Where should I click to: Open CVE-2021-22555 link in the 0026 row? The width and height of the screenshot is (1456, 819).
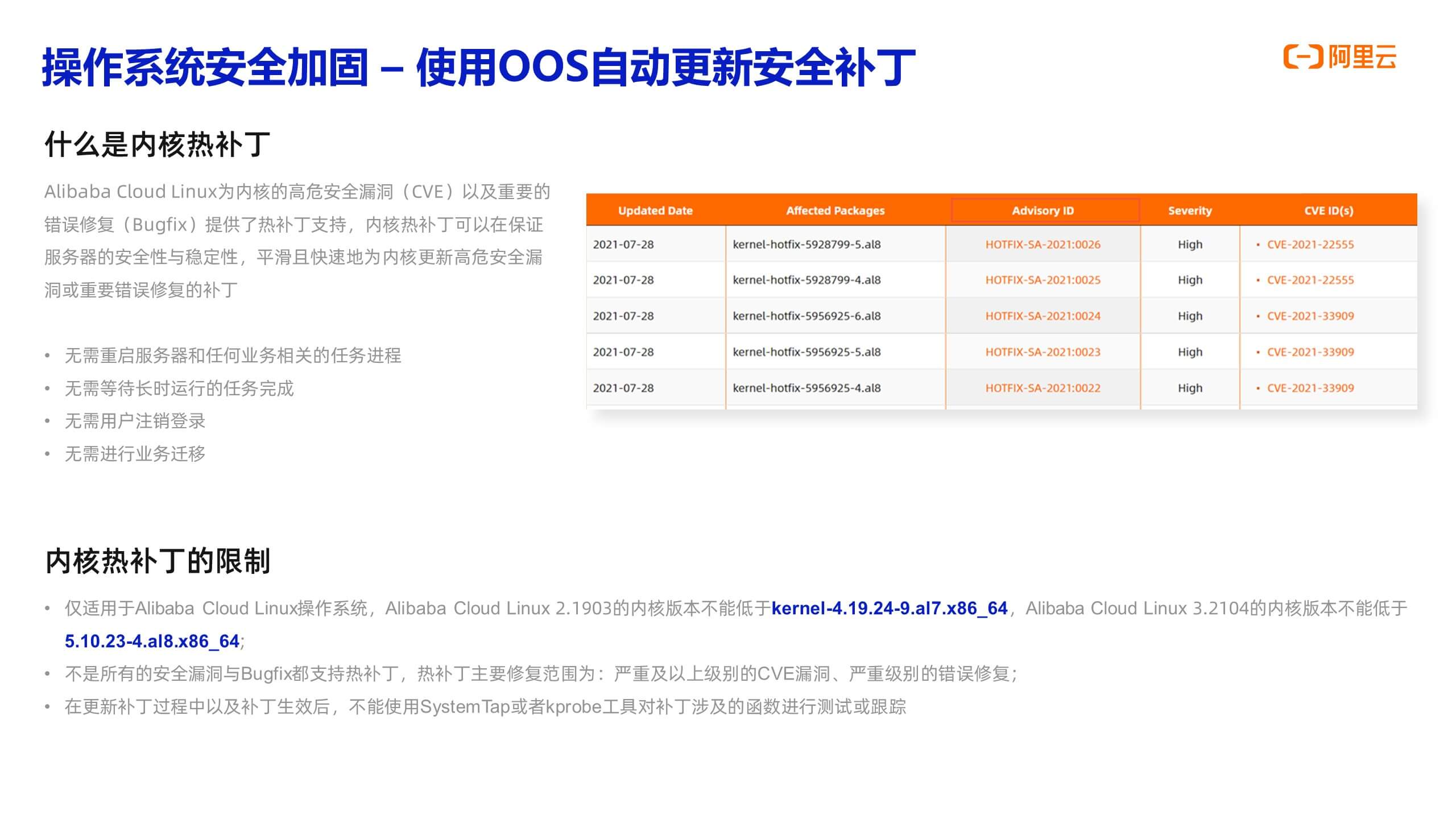[x=1310, y=245]
